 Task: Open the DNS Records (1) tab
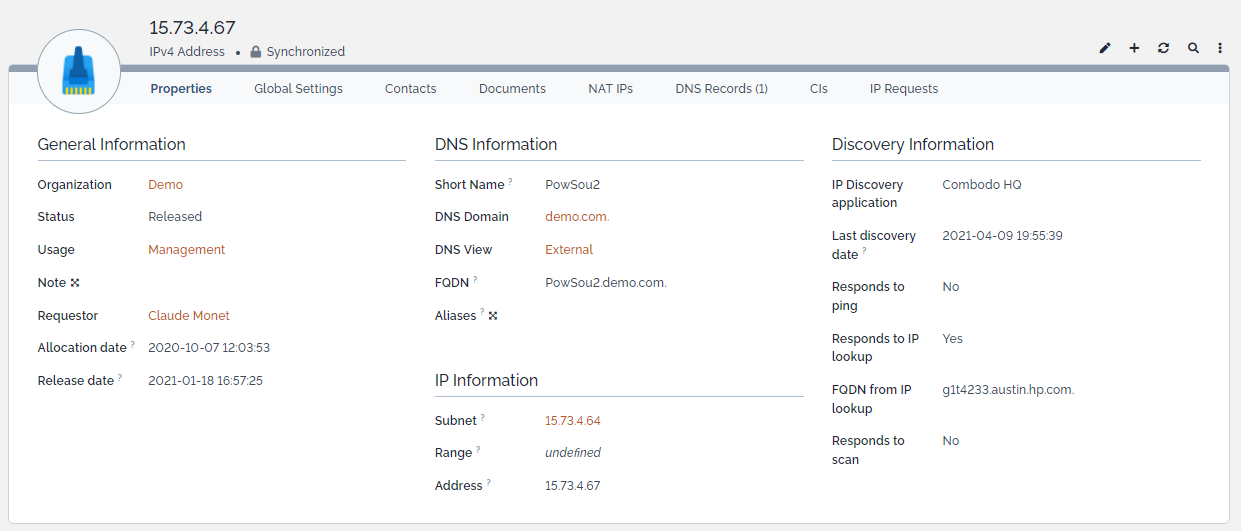pos(721,89)
